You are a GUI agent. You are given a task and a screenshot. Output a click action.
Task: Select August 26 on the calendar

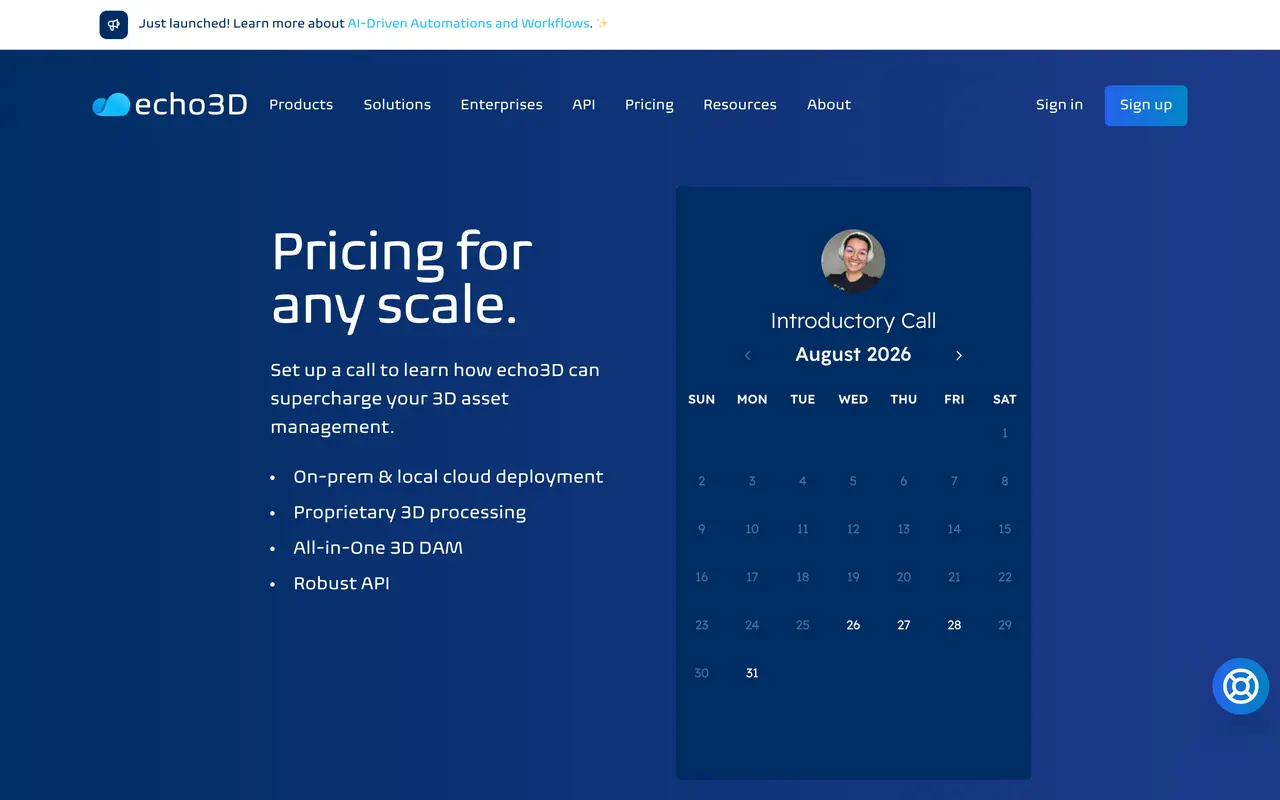click(853, 625)
